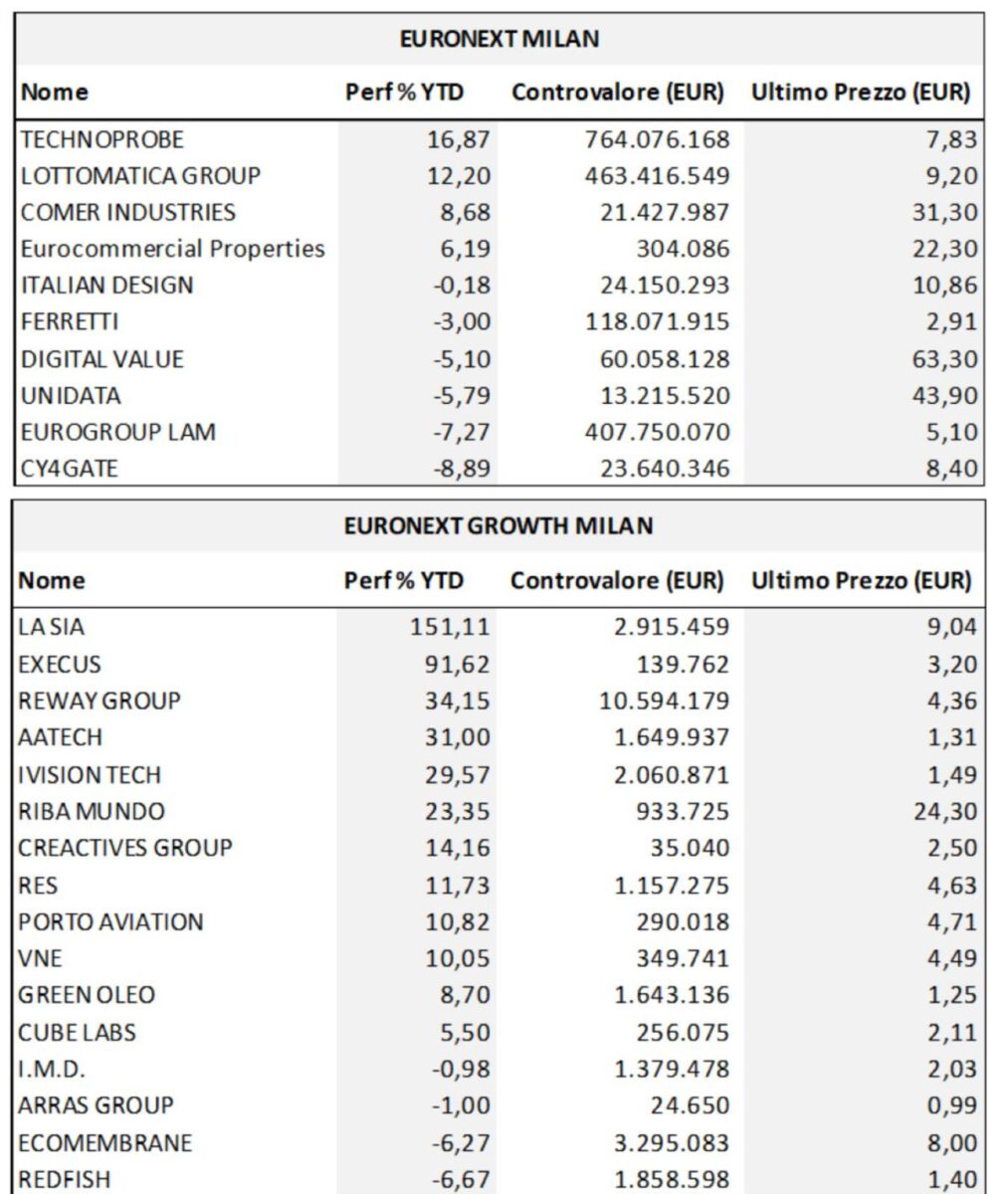Image resolution: width=1008 pixels, height=1194 pixels.
Task: Click DIGITAL VALUE's 63,30 last price
Action: (x=944, y=359)
